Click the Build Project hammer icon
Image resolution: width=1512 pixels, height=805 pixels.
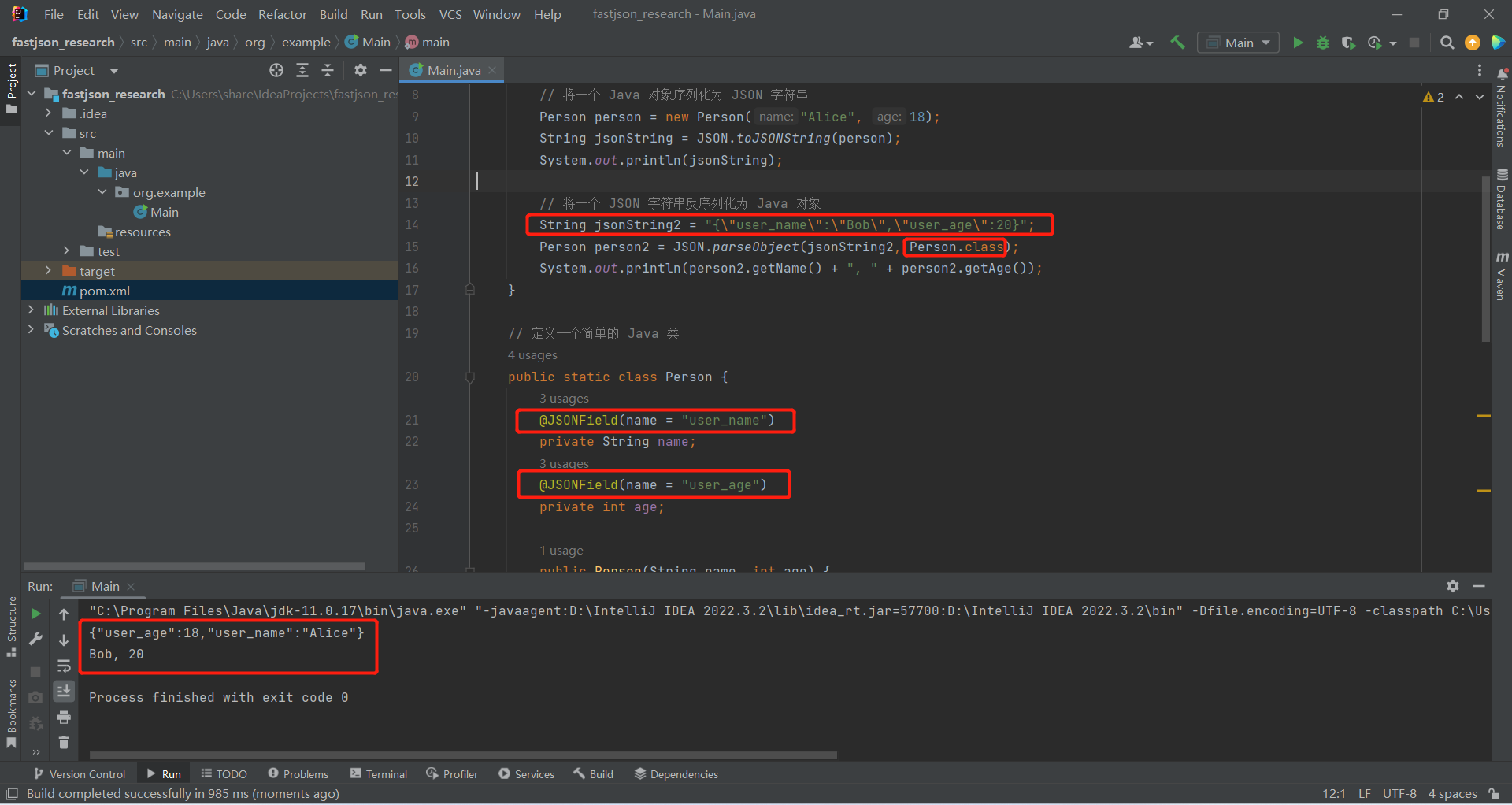pyautogui.click(x=1177, y=43)
